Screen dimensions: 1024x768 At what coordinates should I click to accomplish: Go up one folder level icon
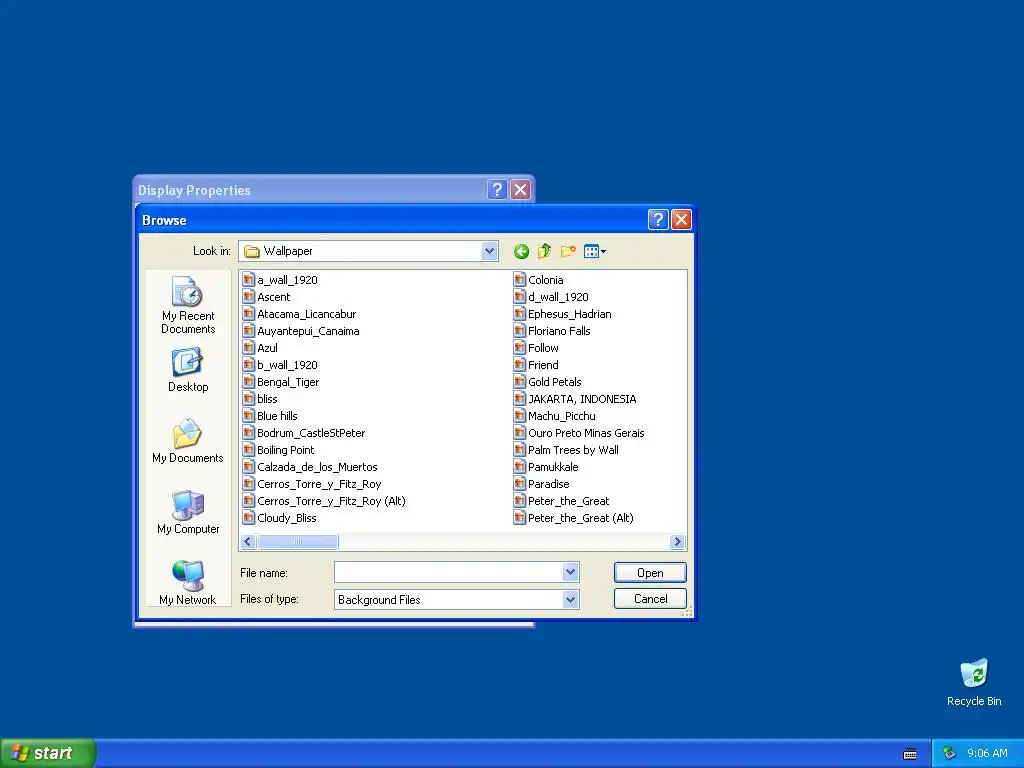[544, 251]
